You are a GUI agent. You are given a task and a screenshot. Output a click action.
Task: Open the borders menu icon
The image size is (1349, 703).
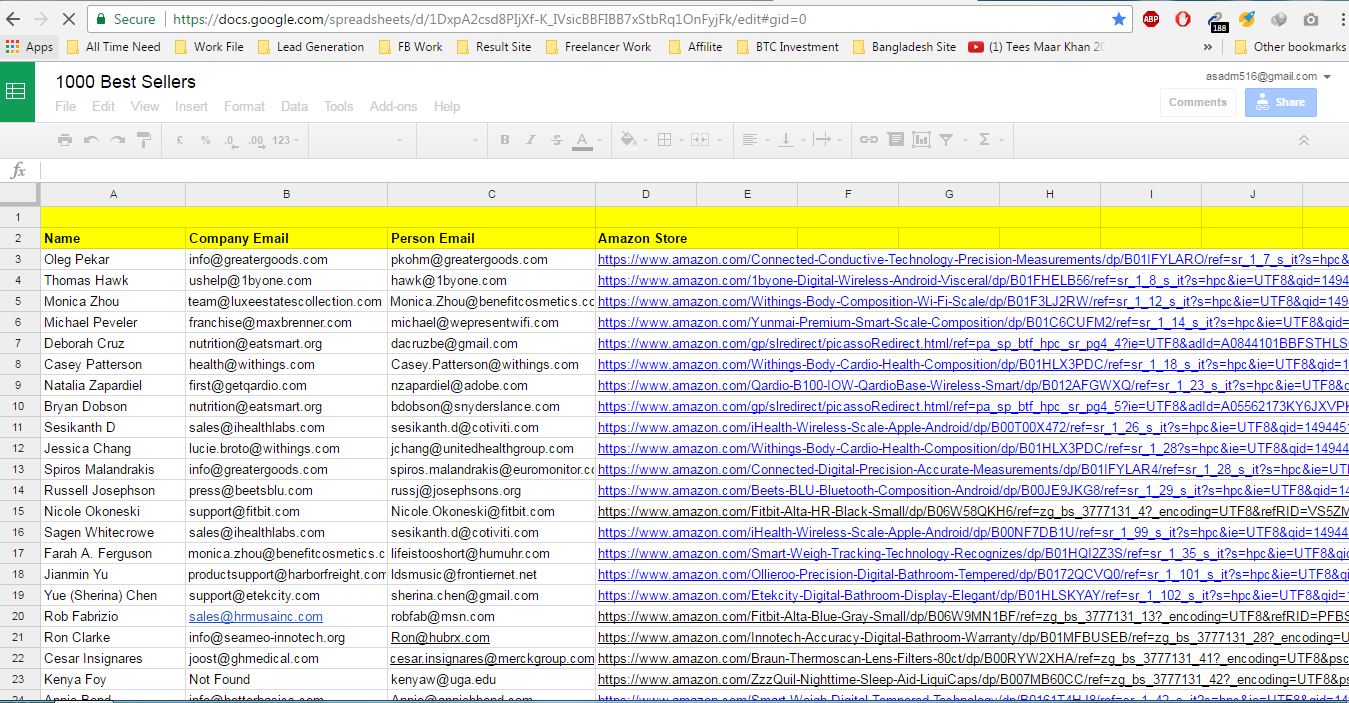click(x=664, y=140)
